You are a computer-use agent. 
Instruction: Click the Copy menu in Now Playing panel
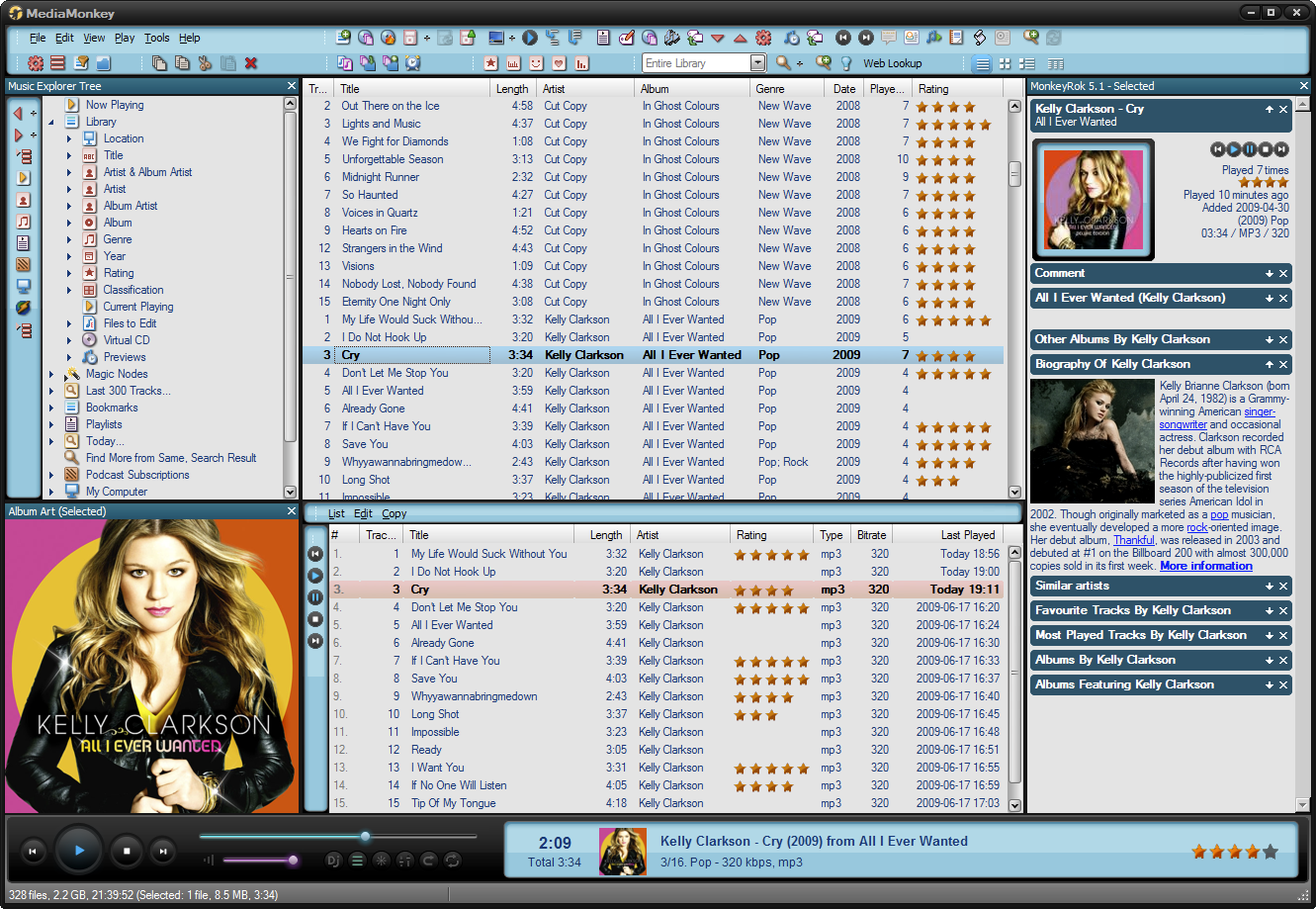[395, 513]
